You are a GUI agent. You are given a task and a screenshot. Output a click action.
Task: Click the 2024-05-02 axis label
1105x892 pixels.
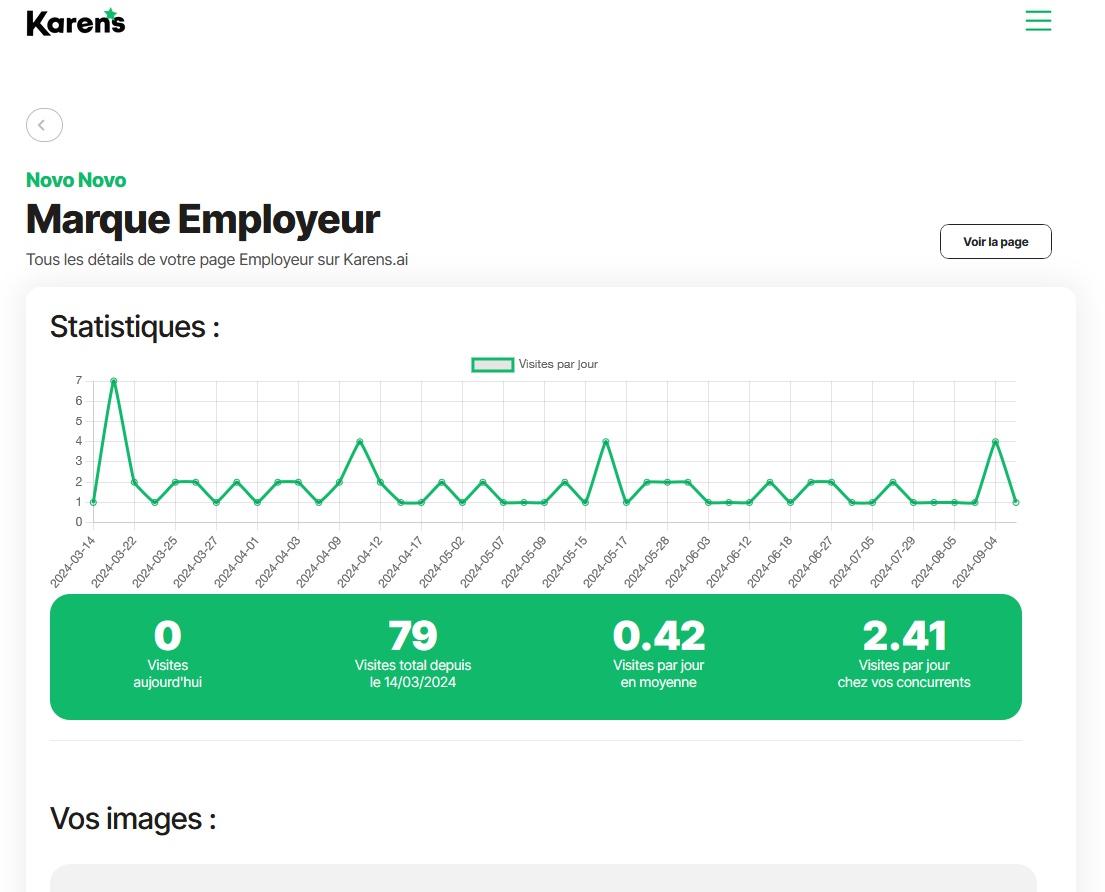pos(443,561)
